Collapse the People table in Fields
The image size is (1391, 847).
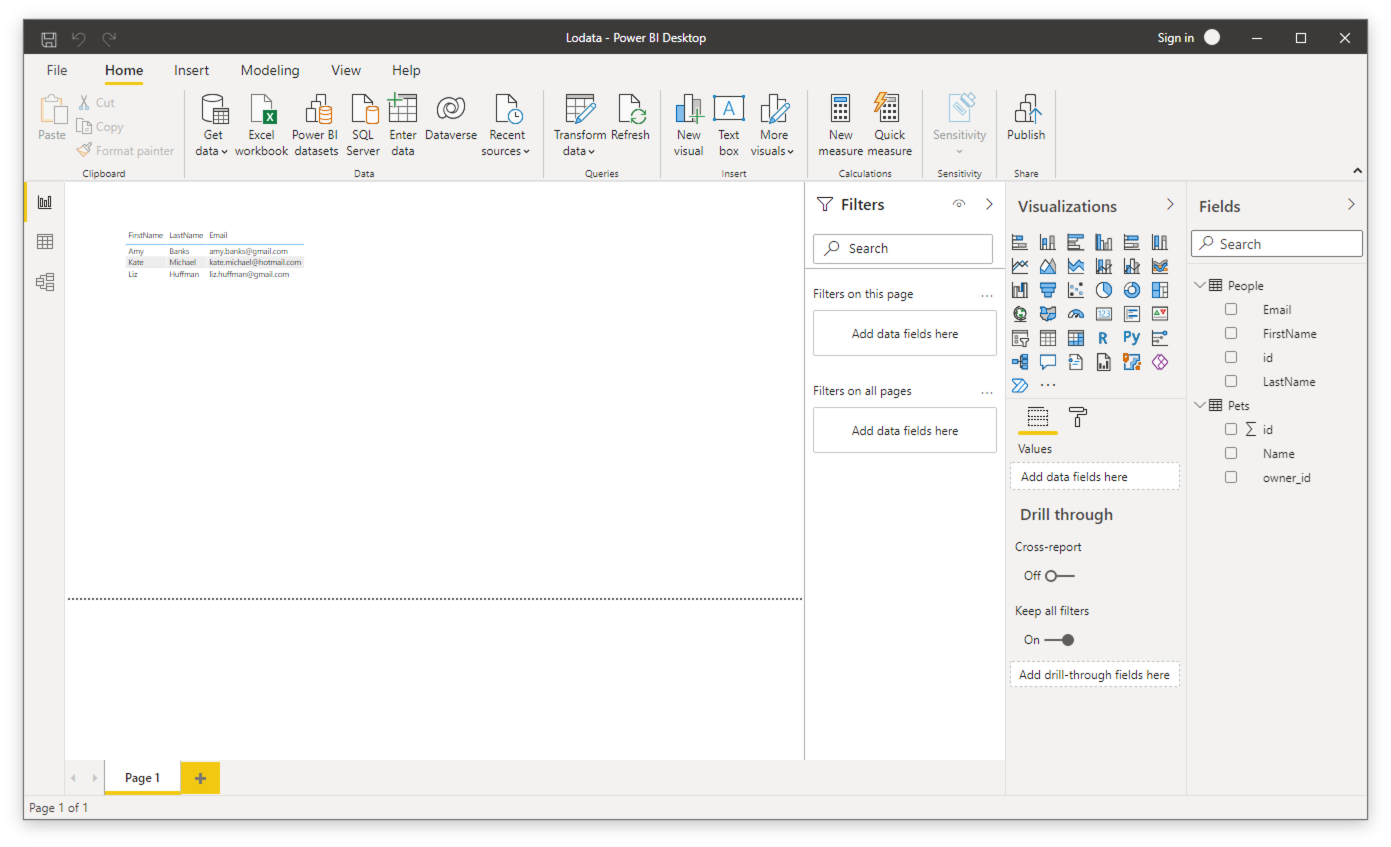click(1200, 286)
